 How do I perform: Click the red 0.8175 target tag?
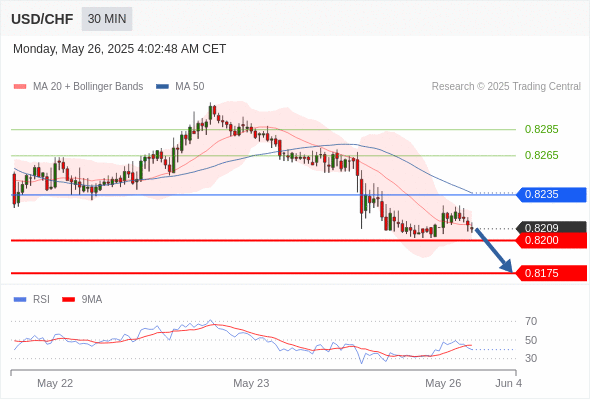(551, 273)
